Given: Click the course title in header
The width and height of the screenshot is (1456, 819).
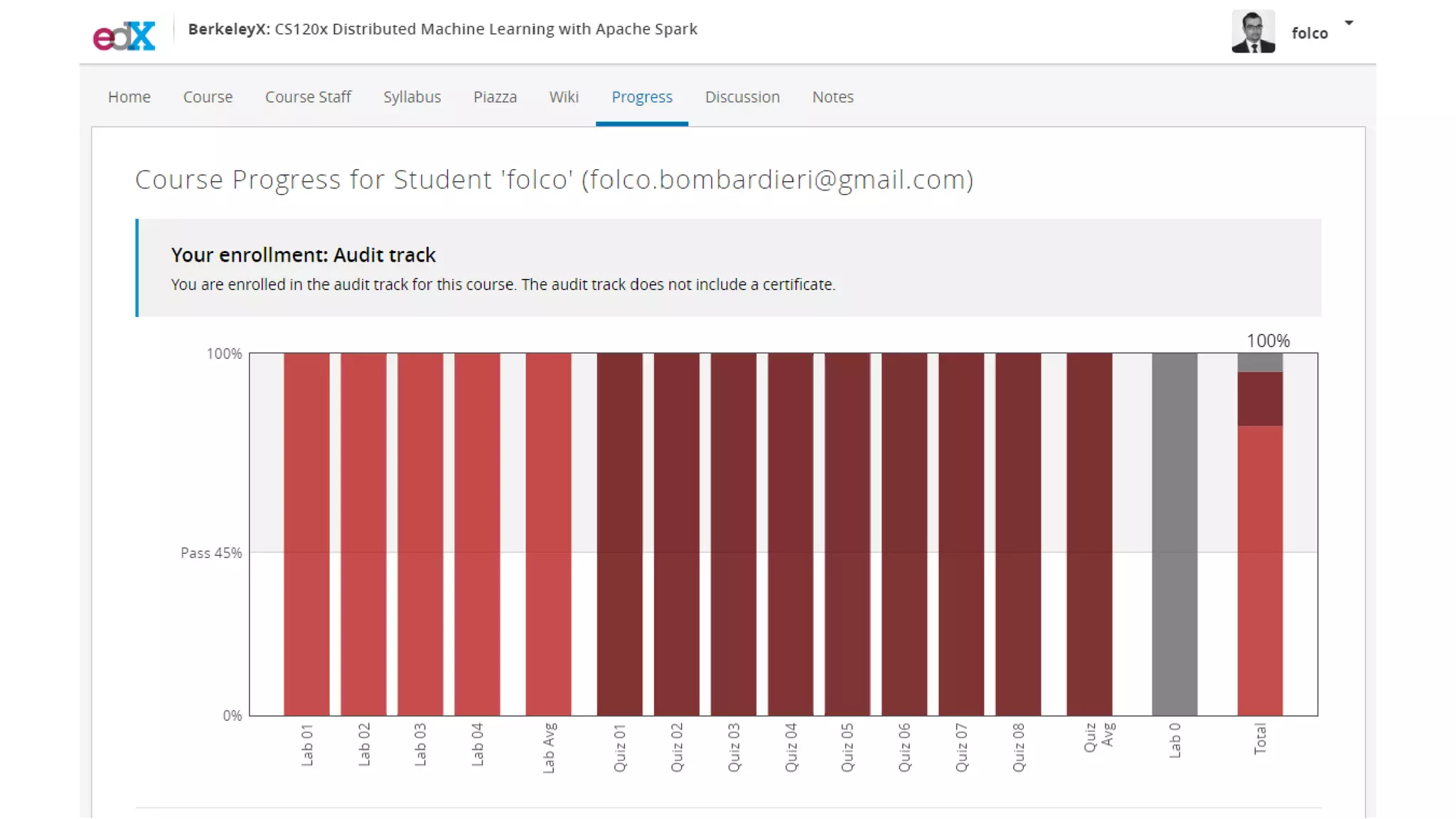Looking at the screenshot, I should (442, 29).
